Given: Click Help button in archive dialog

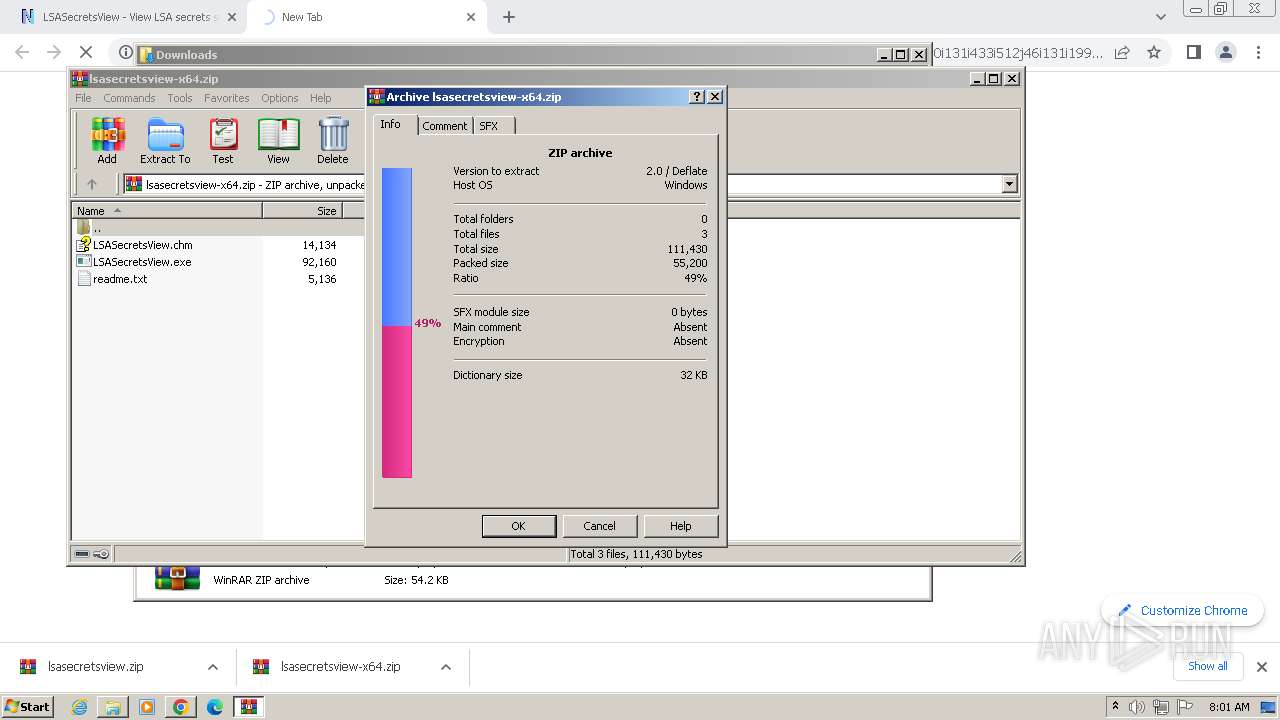Looking at the screenshot, I should (x=680, y=526).
